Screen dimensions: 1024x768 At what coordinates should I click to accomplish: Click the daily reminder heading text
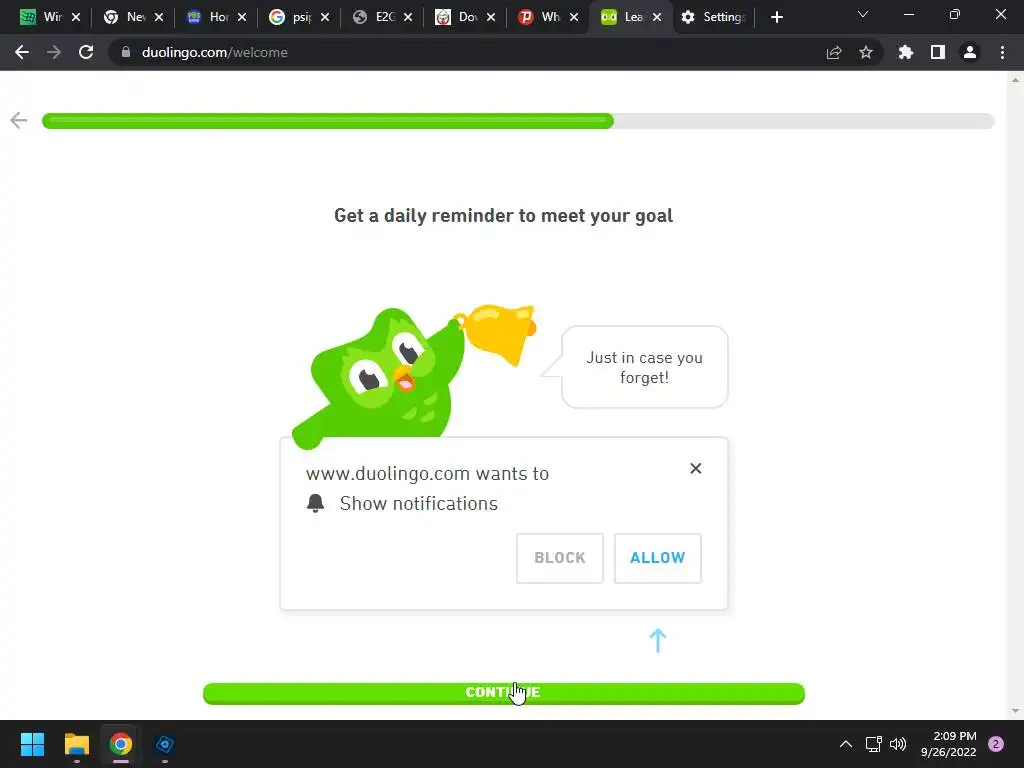click(x=504, y=216)
